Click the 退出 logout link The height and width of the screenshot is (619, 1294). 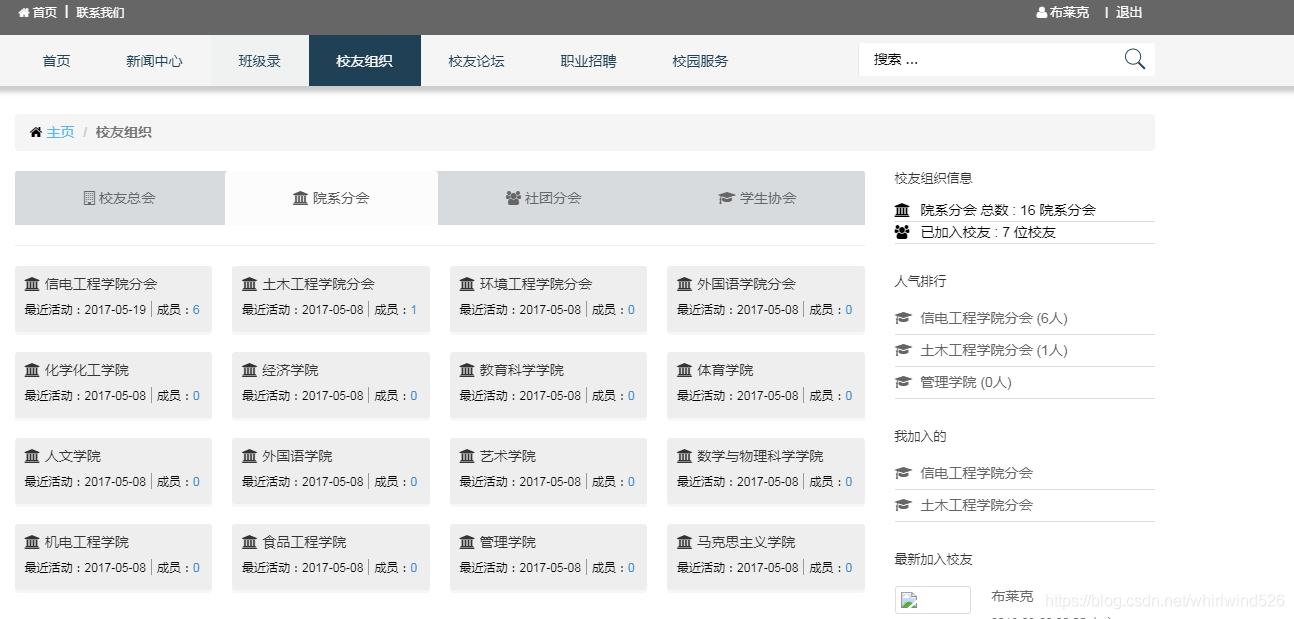1129,13
